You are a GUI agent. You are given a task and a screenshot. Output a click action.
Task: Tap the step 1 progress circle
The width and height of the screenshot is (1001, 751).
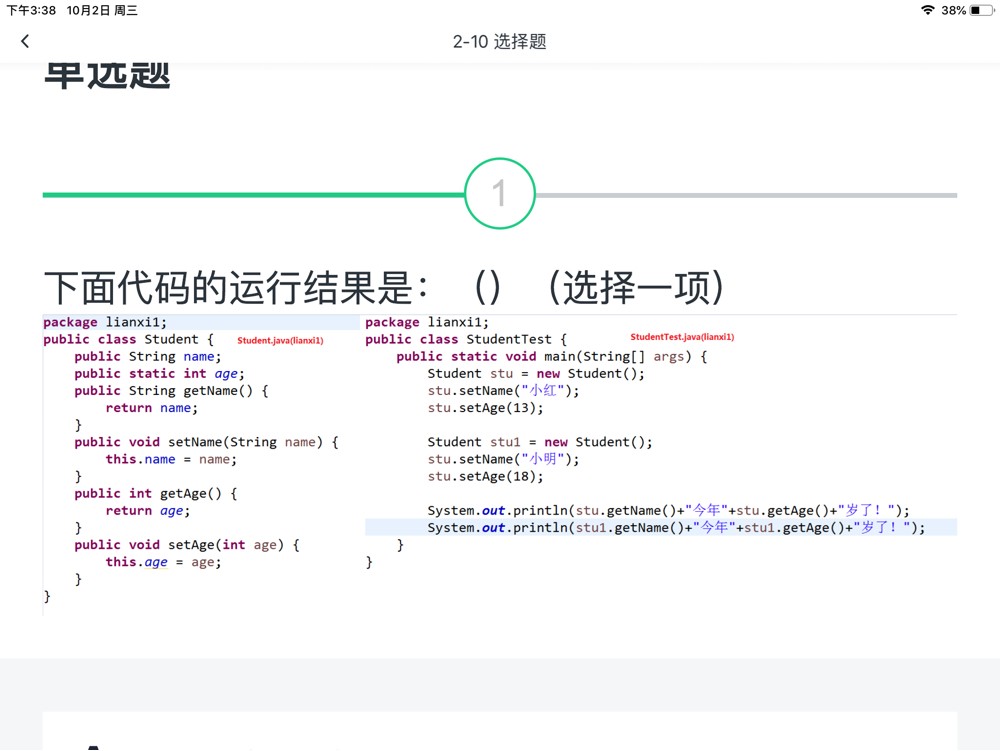pyautogui.click(x=499, y=193)
